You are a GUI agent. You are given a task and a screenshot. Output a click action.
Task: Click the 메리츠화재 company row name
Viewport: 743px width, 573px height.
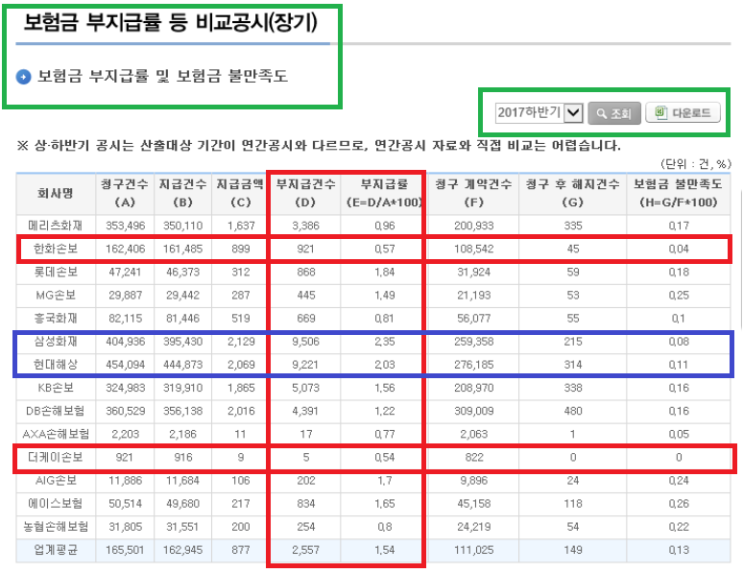coord(55,226)
